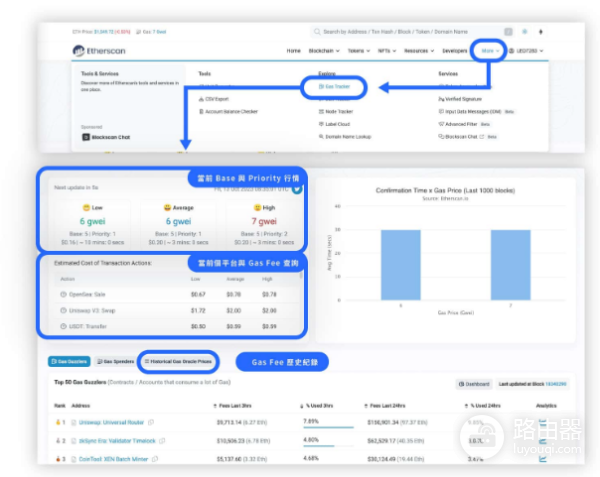
Task: Click the Average gas smiley emoji
Action: [x=167, y=208]
